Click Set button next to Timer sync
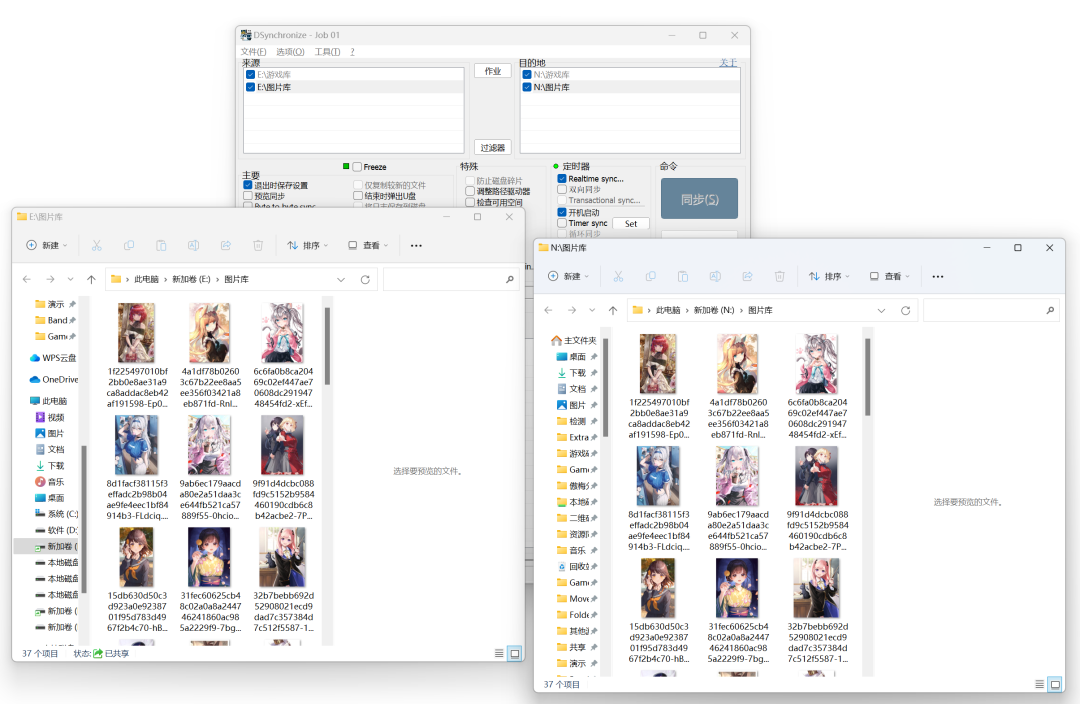The width and height of the screenshot is (1080, 704). [631, 223]
